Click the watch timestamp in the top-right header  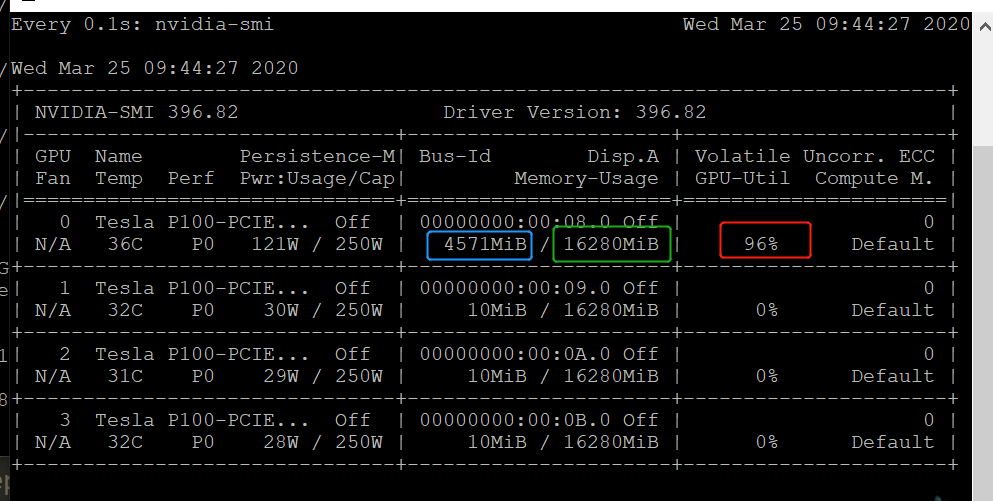(x=826, y=25)
